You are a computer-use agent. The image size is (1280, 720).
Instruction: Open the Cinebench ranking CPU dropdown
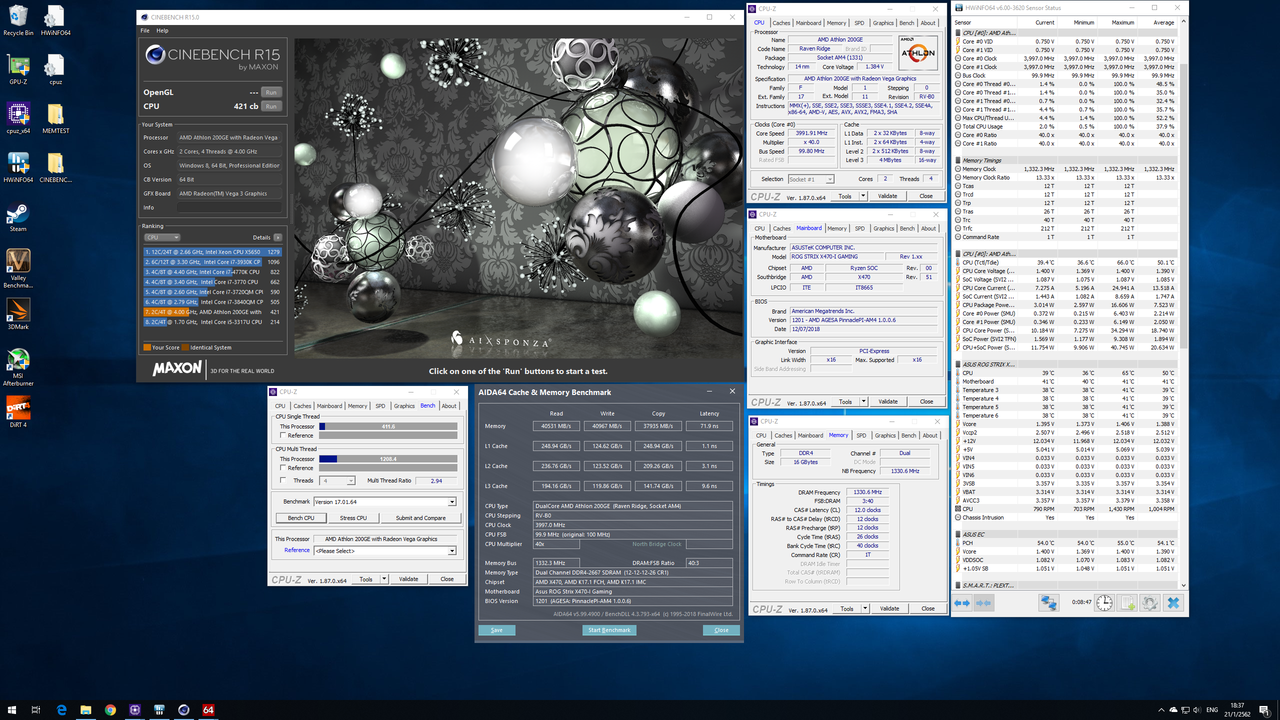[x=163, y=238]
